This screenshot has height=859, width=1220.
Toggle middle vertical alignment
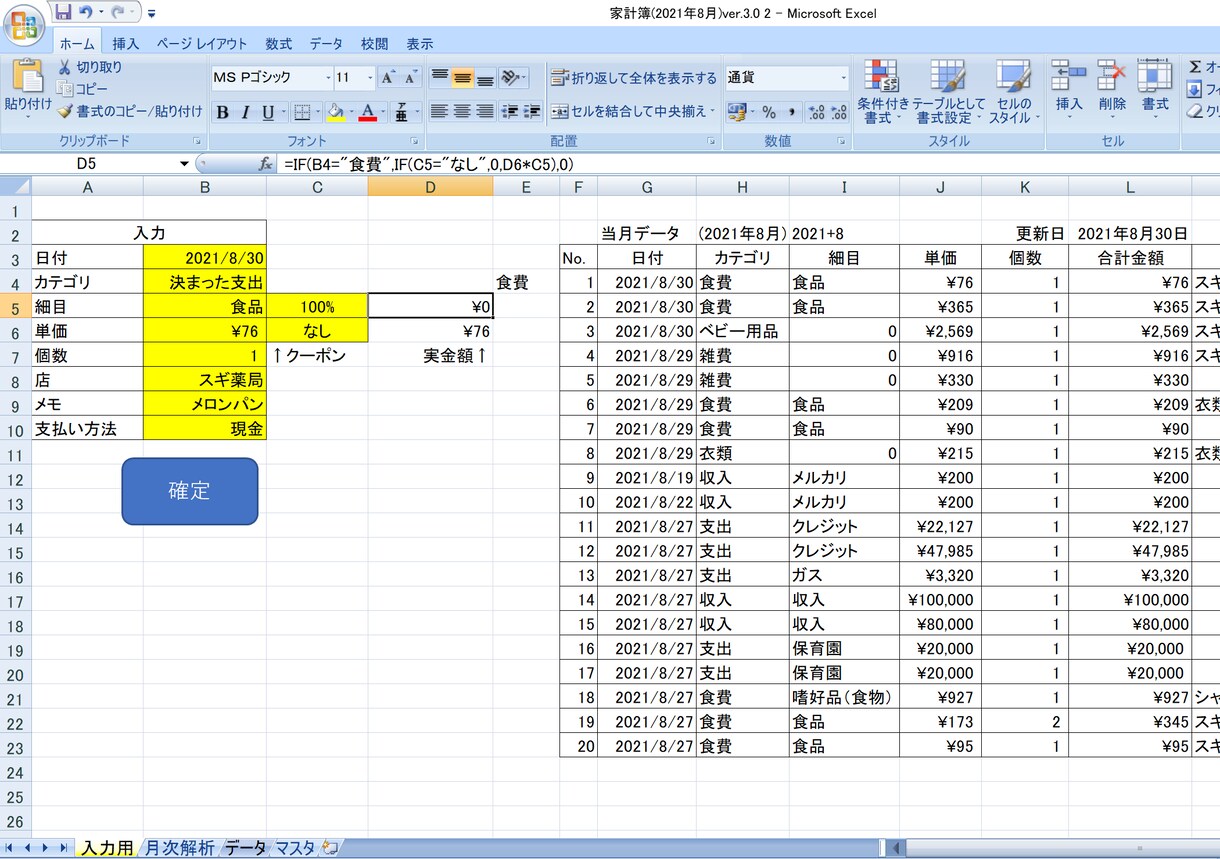pyautogui.click(x=462, y=78)
